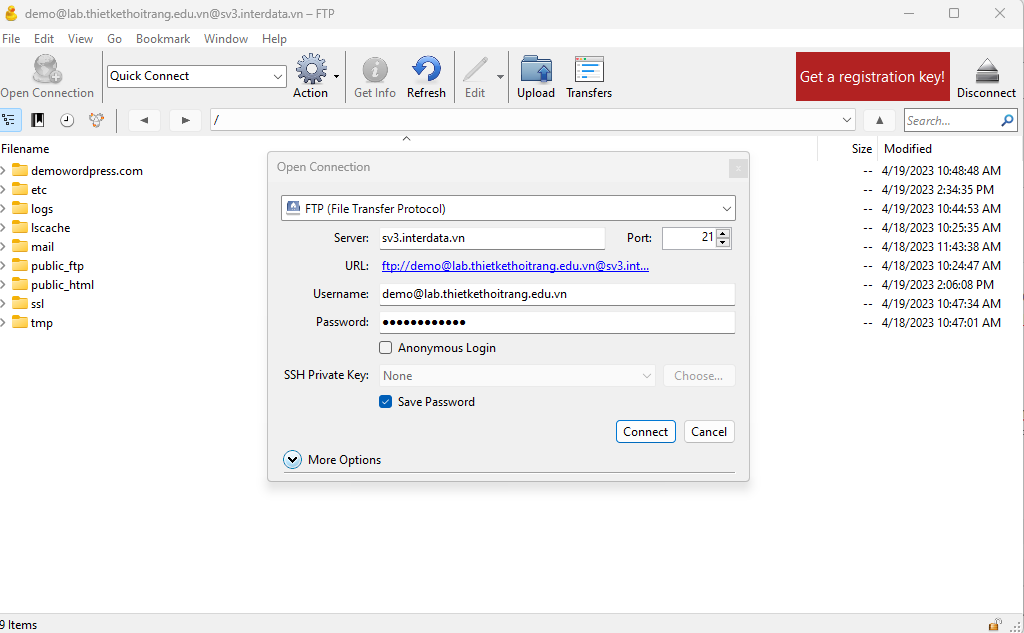1024x633 pixels.
Task: Open the Go menu
Action: point(114,39)
